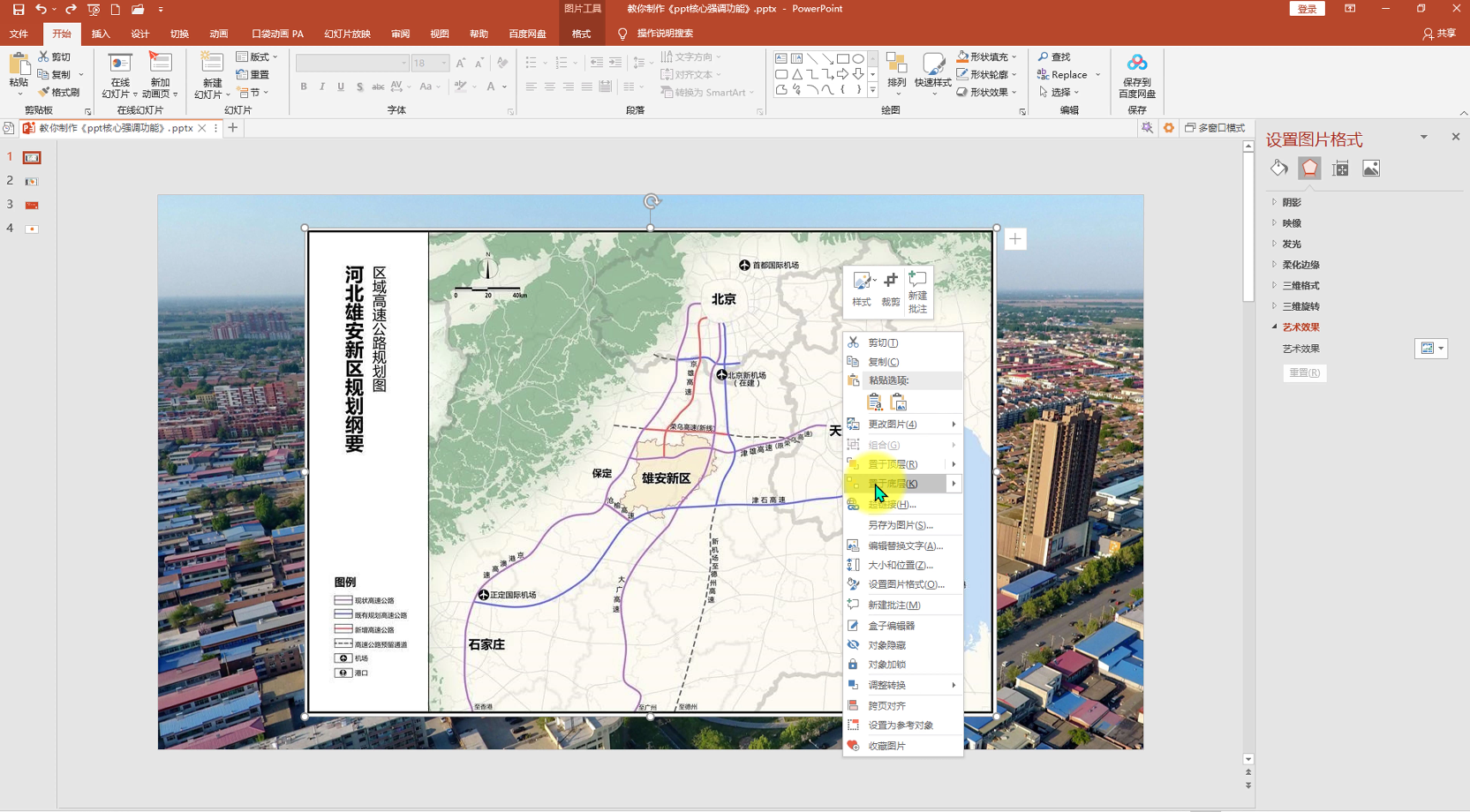Click the Cut (剪切) scissors in the ribbon

coord(55,56)
